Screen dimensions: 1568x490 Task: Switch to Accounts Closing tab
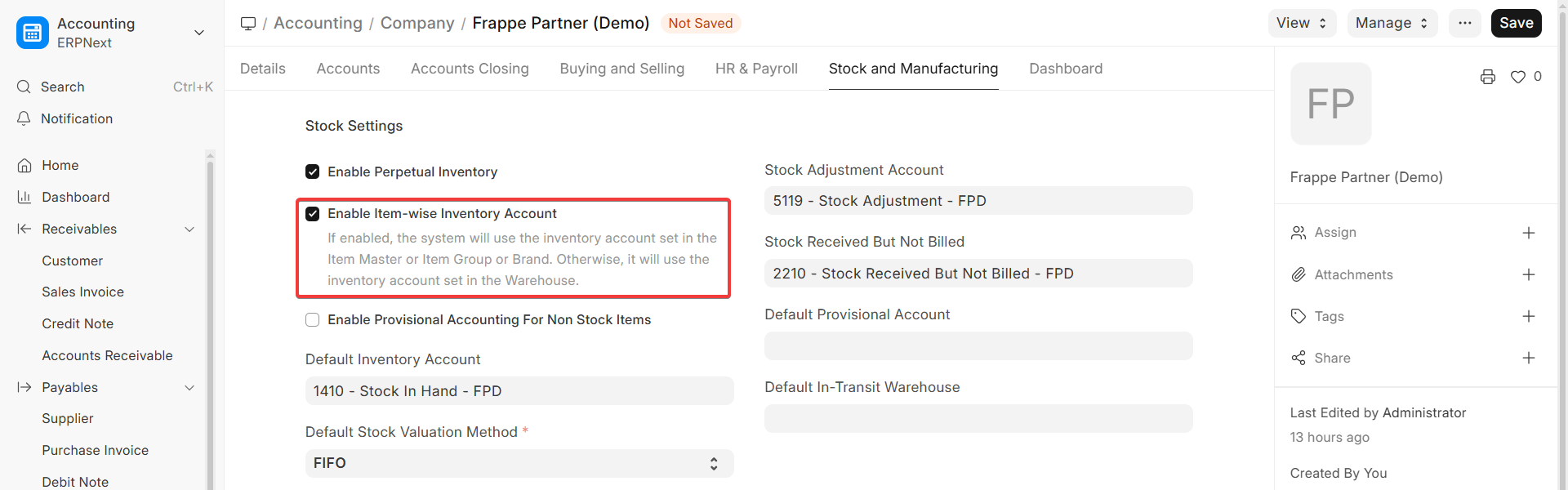tap(470, 69)
